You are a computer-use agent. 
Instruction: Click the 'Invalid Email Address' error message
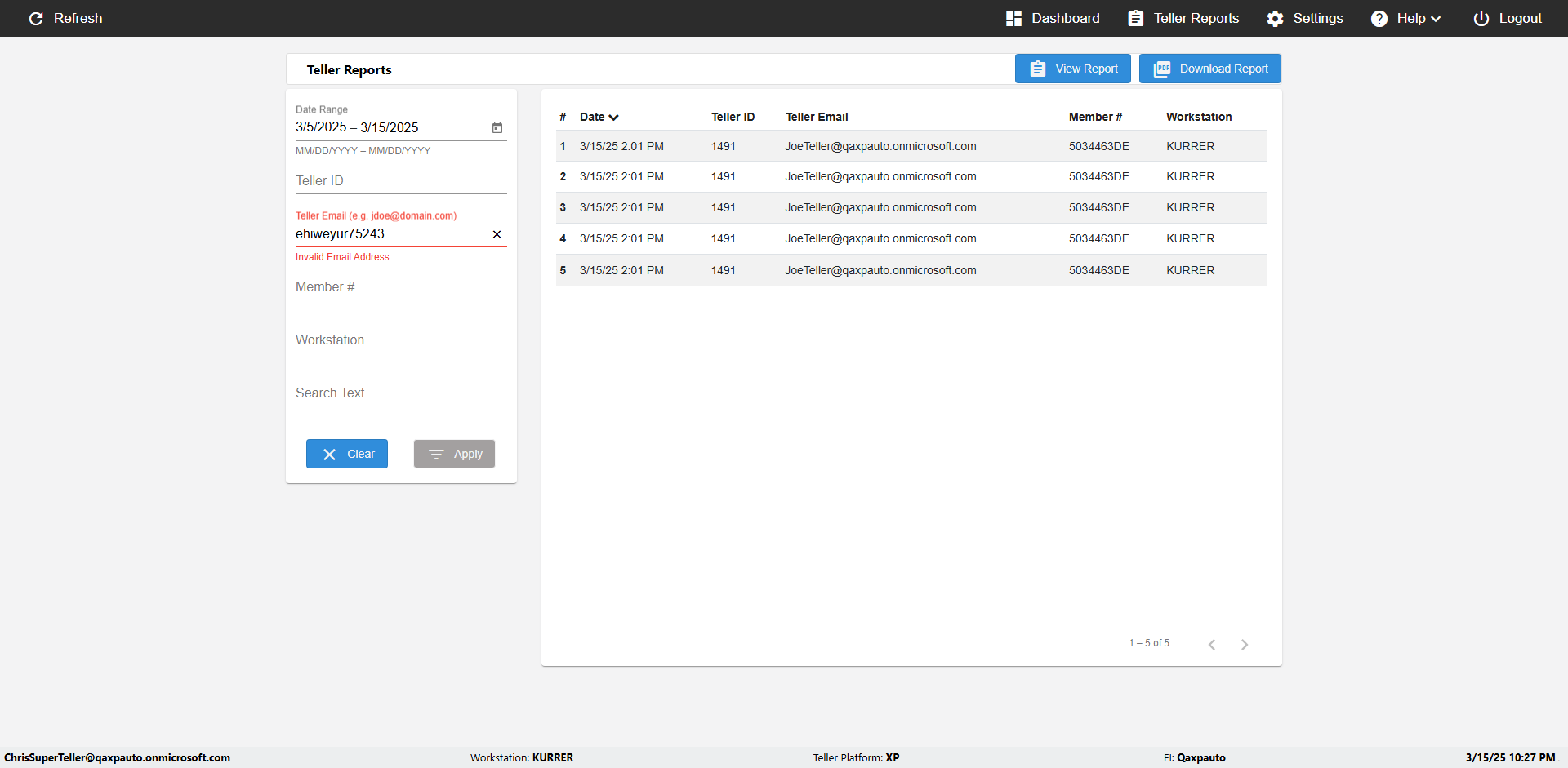tap(342, 257)
